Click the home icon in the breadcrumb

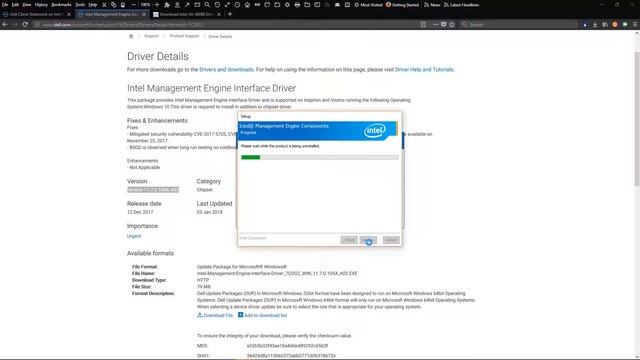point(131,36)
